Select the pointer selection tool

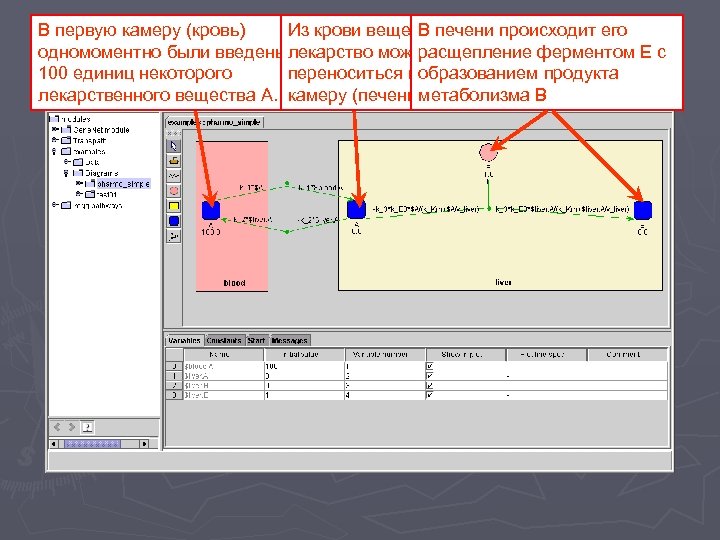(x=174, y=146)
